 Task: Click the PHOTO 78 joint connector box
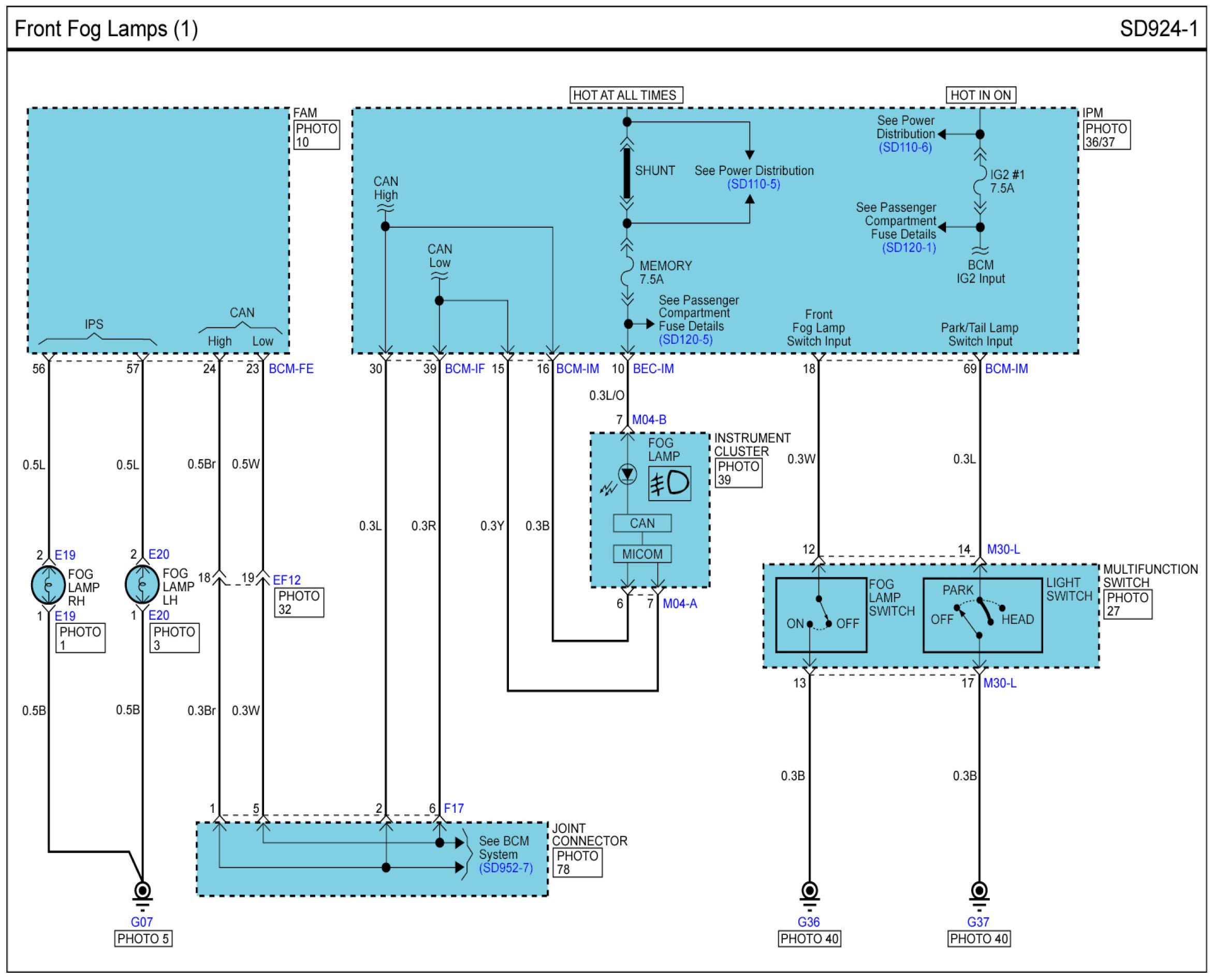[x=577, y=862]
